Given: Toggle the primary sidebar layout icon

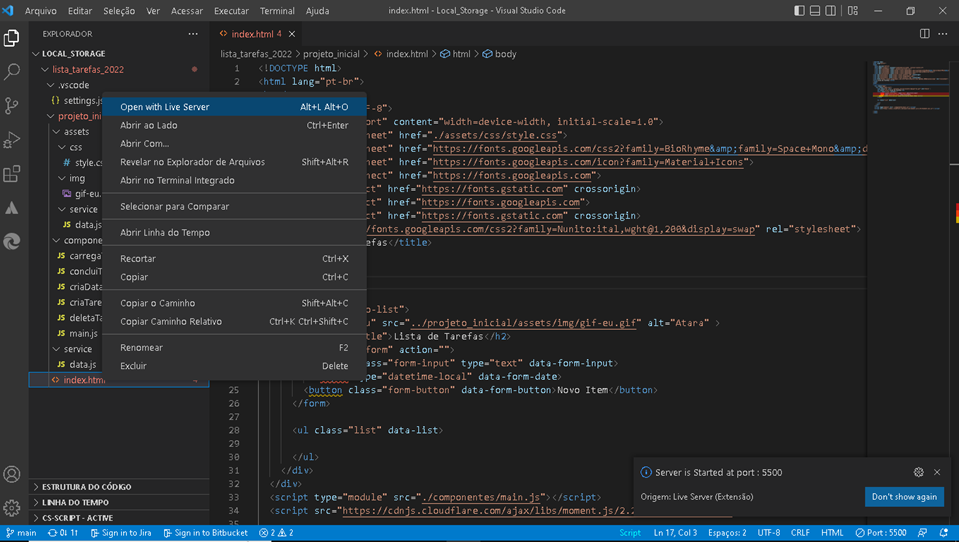Looking at the screenshot, I should (799, 10).
